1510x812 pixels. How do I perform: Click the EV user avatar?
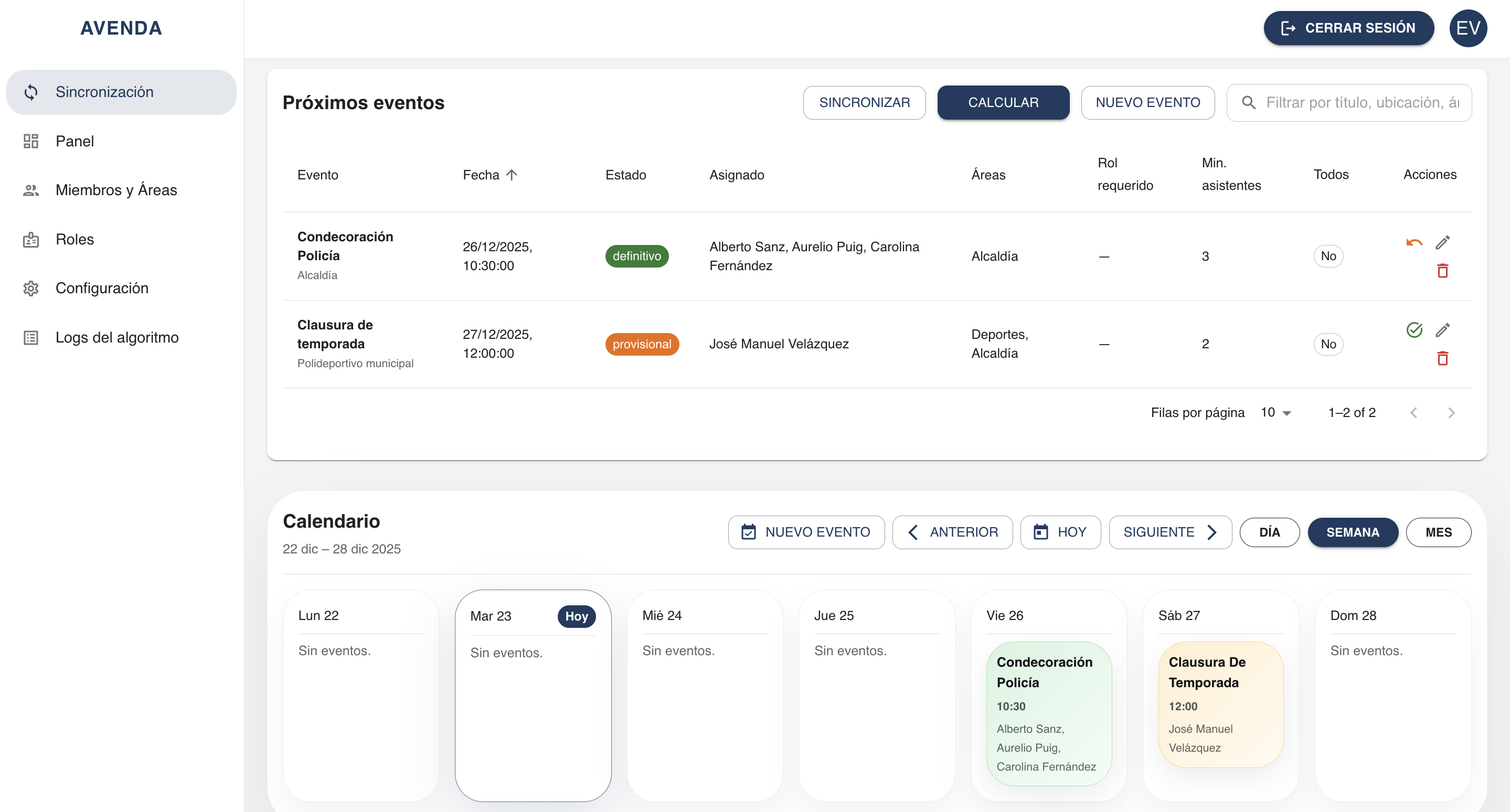(x=1467, y=28)
